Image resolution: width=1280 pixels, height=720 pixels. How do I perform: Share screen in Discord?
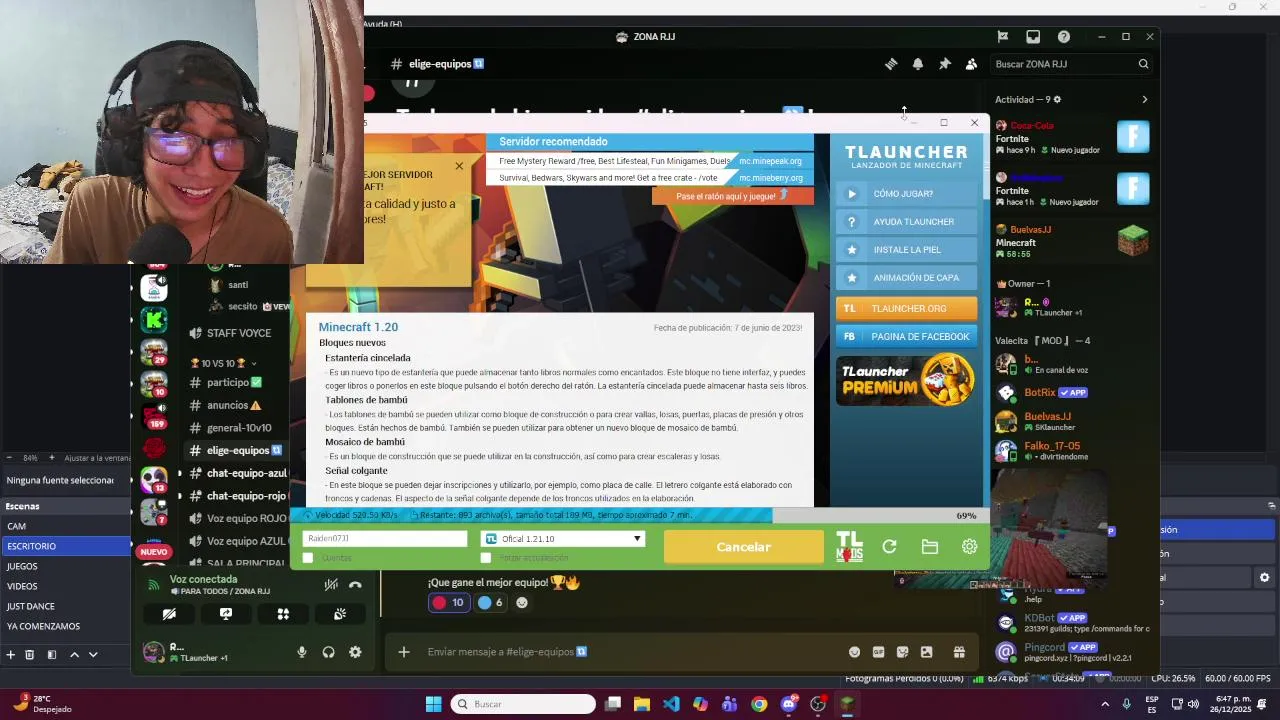coord(226,614)
